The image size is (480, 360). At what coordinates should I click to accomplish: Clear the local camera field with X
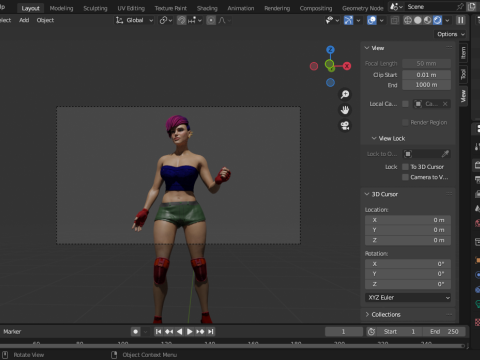tap(445, 104)
